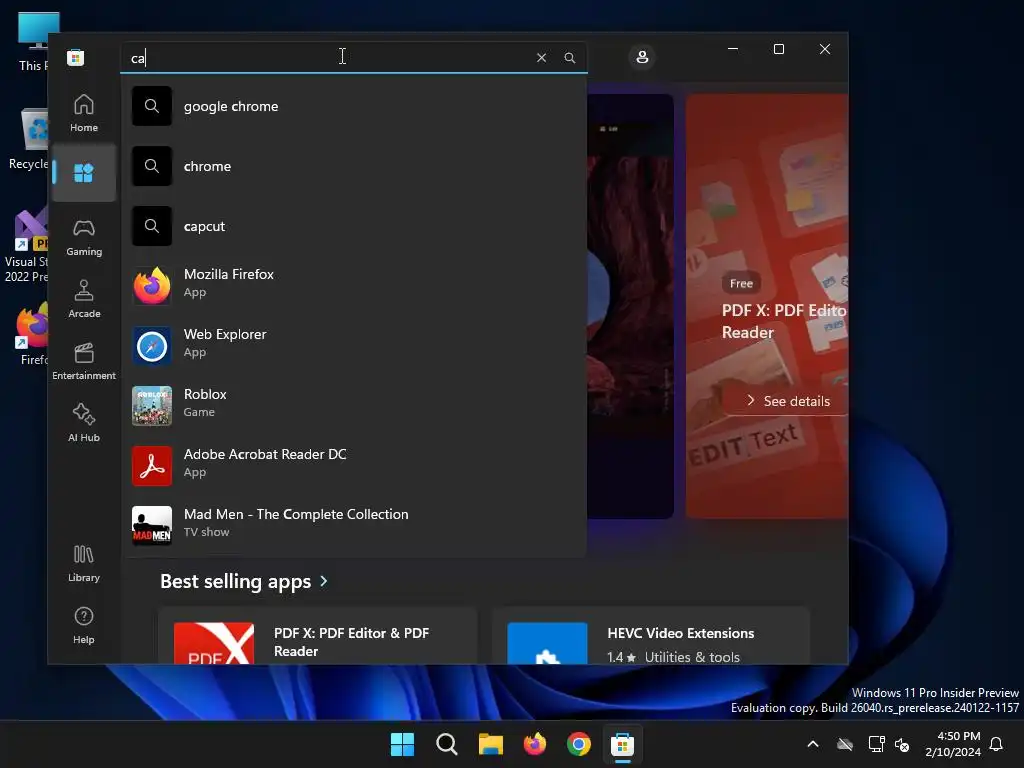
Task: Open the Arcade section
Action: [x=84, y=299]
